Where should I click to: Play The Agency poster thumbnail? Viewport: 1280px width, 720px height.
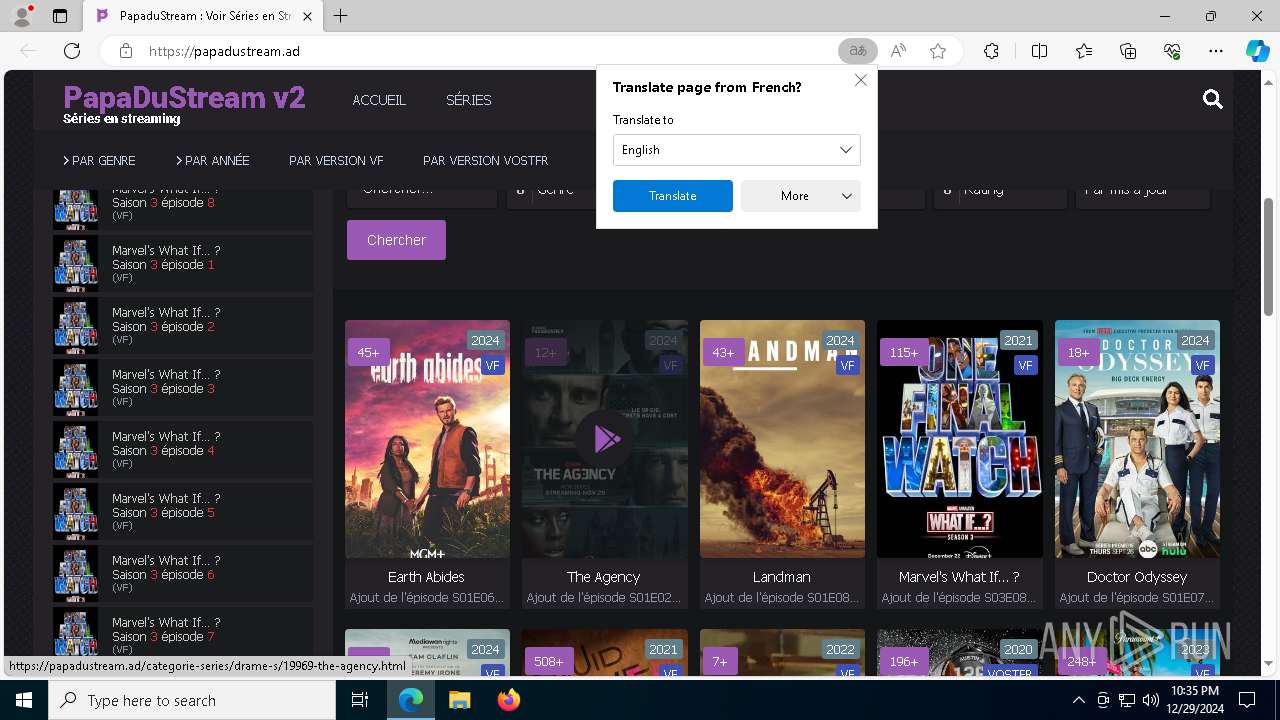(605, 439)
